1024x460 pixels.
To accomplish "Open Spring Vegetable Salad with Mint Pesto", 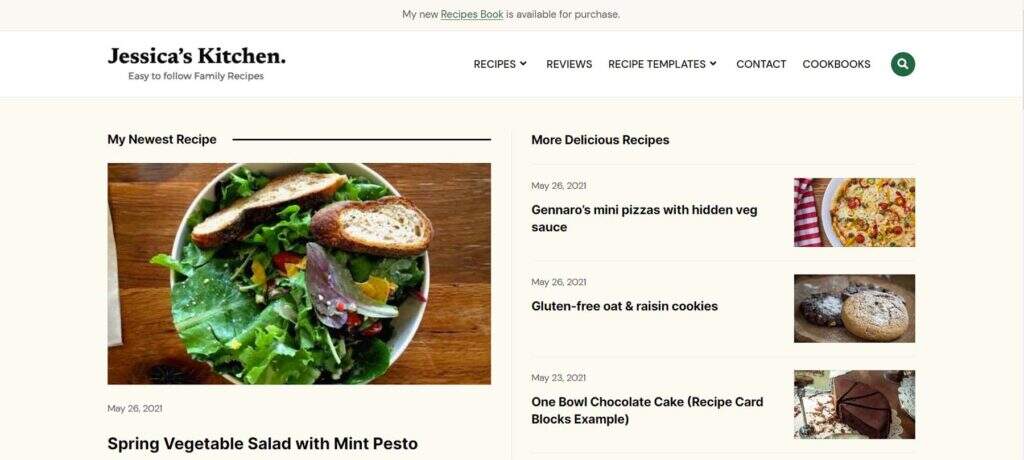I will (x=262, y=443).
